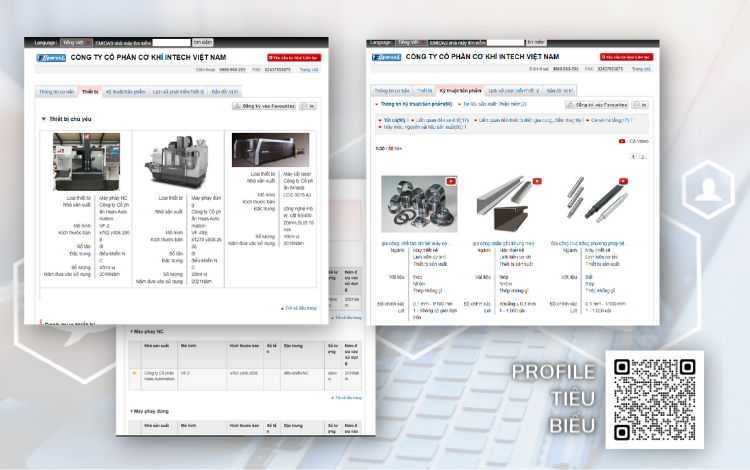The image size is (750, 470).
Task: Click 'Máy phay đứng' heading in bottom window
Action: pyautogui.click(x=151, y=411)
